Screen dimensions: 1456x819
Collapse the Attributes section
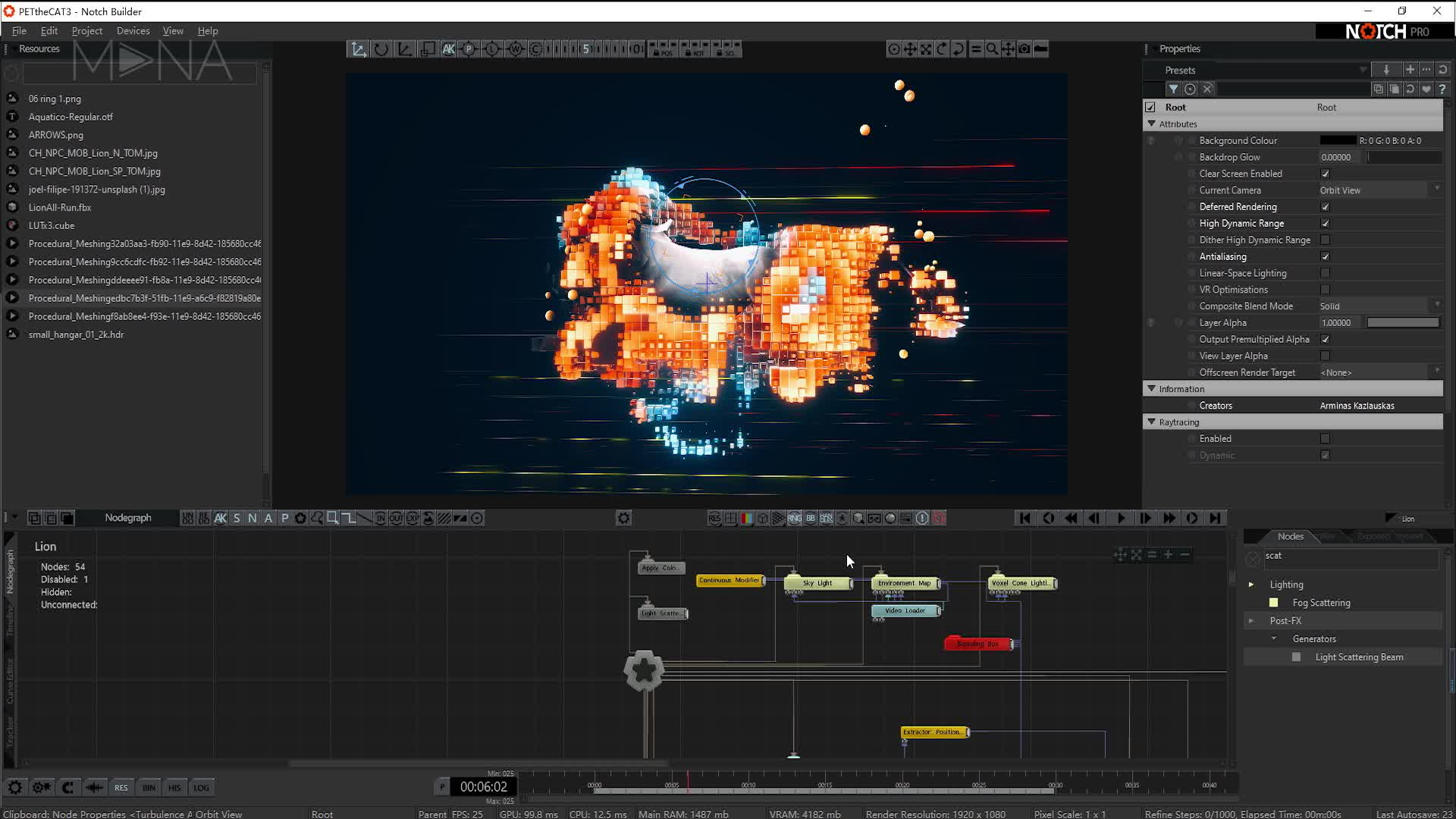[x=1152, y=124]
